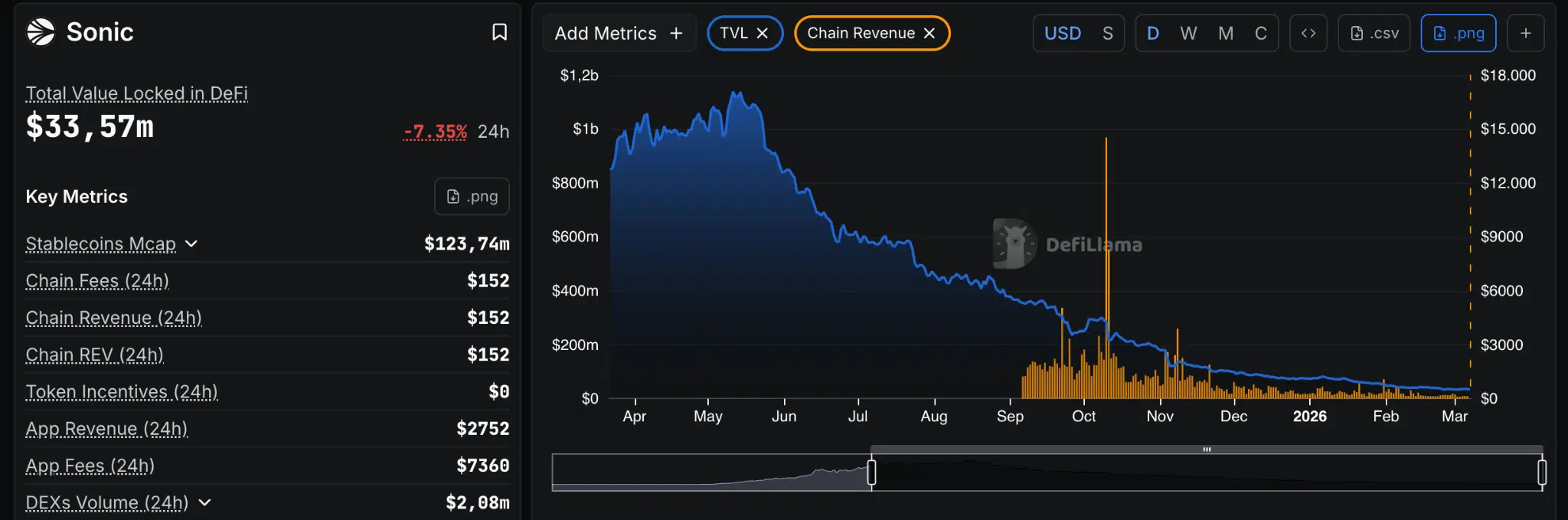Click the DefiLlama watermark on chart
The height and width of the screenshot is (520, 1568).
click(x=1067, y=244)
